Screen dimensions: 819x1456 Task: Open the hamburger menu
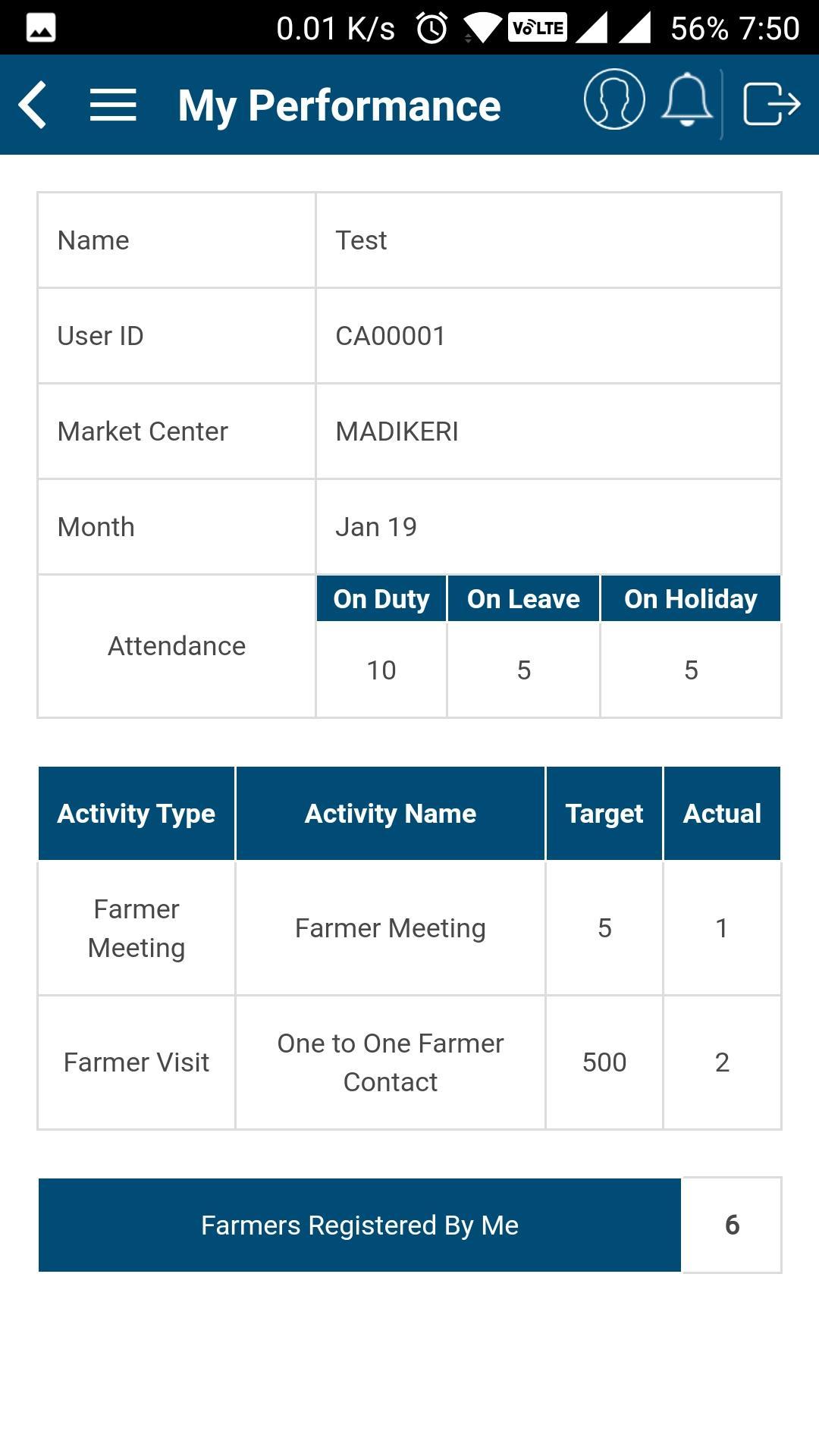pyautogui.click(x=113, y=105)
